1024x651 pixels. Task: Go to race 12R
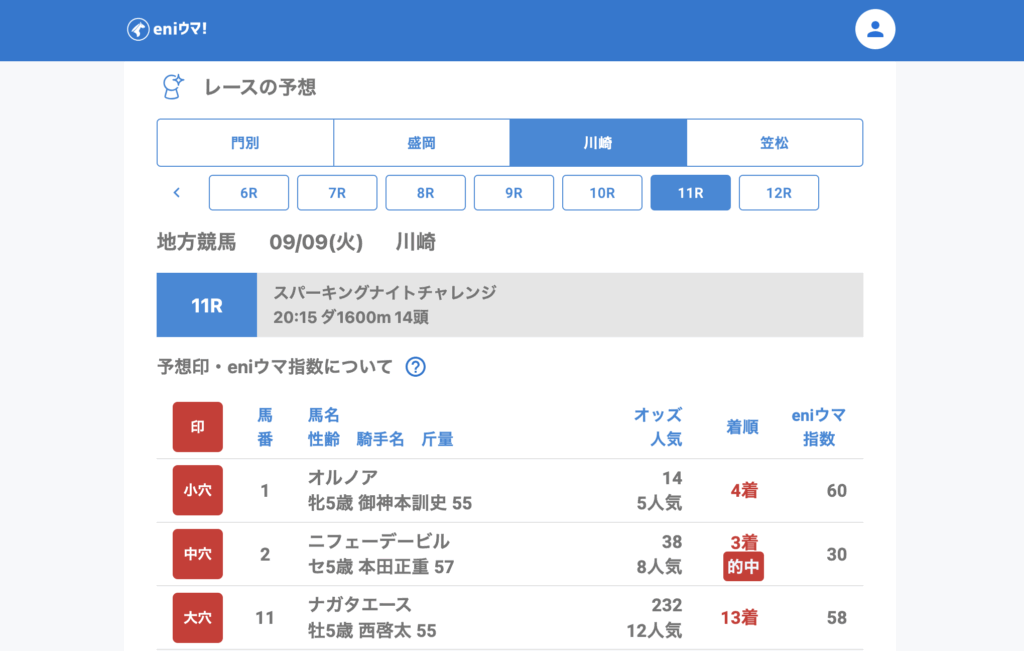pos(778,193)
